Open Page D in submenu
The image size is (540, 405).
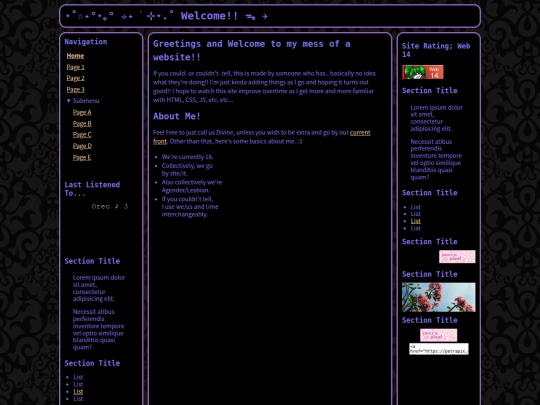[x=82, y=146]
